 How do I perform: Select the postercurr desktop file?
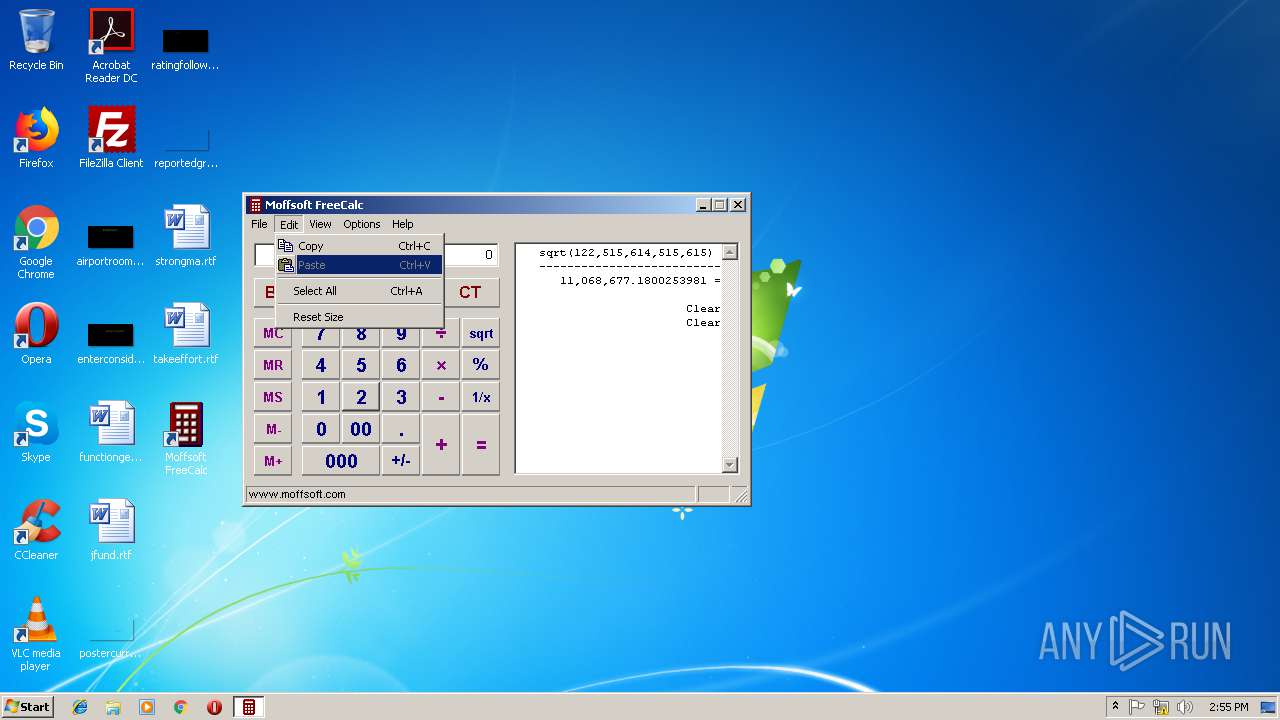coord(111,640)
